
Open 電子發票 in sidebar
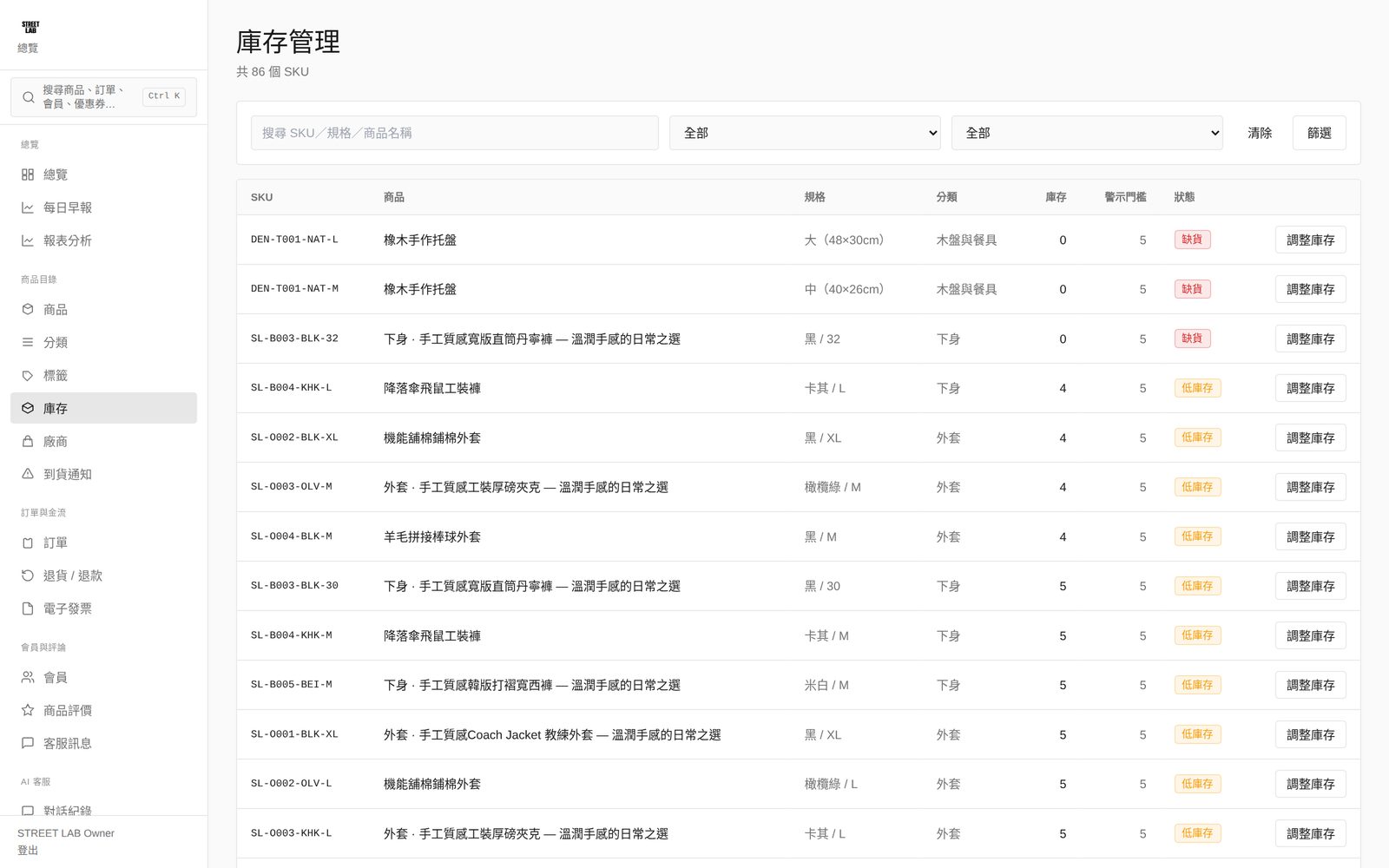pyautogui.click(x=103, y=608)
